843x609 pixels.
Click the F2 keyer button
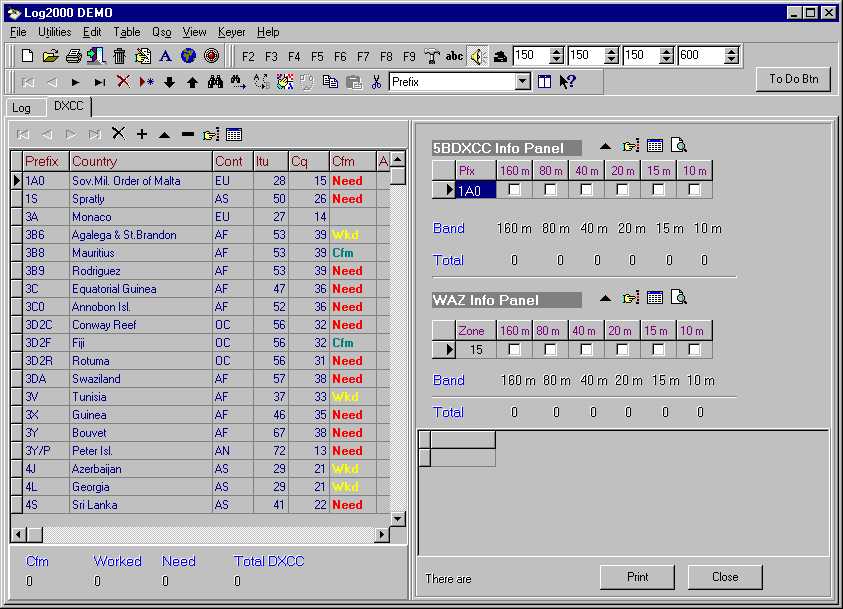248,56
